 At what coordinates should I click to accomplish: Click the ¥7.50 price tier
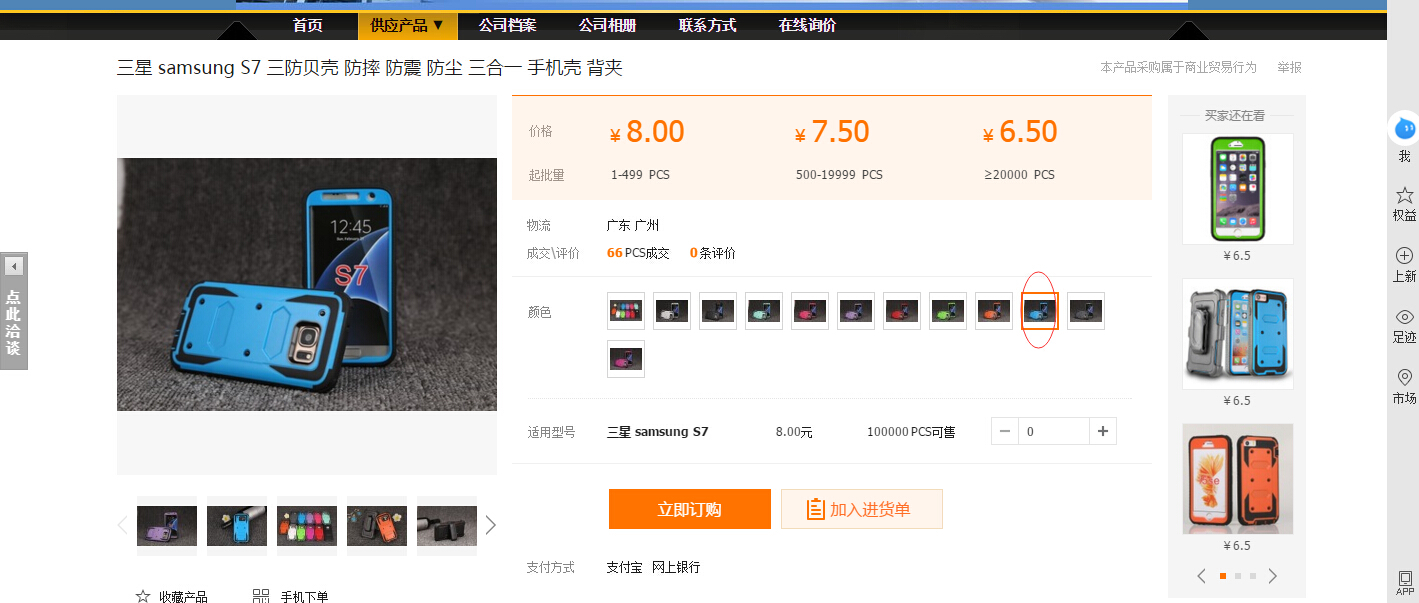(832, 131)
